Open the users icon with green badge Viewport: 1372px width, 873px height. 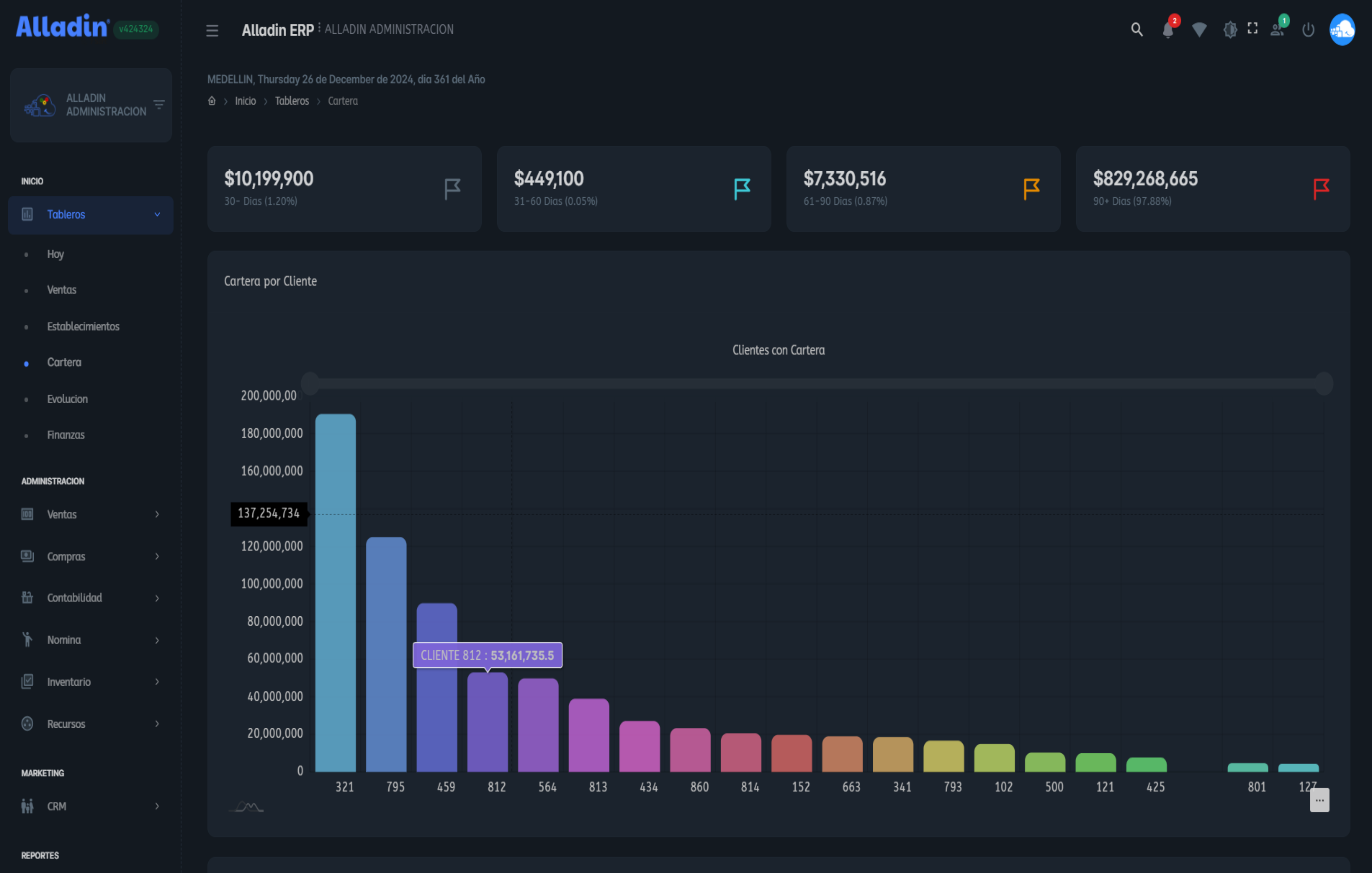[1277, 30]
